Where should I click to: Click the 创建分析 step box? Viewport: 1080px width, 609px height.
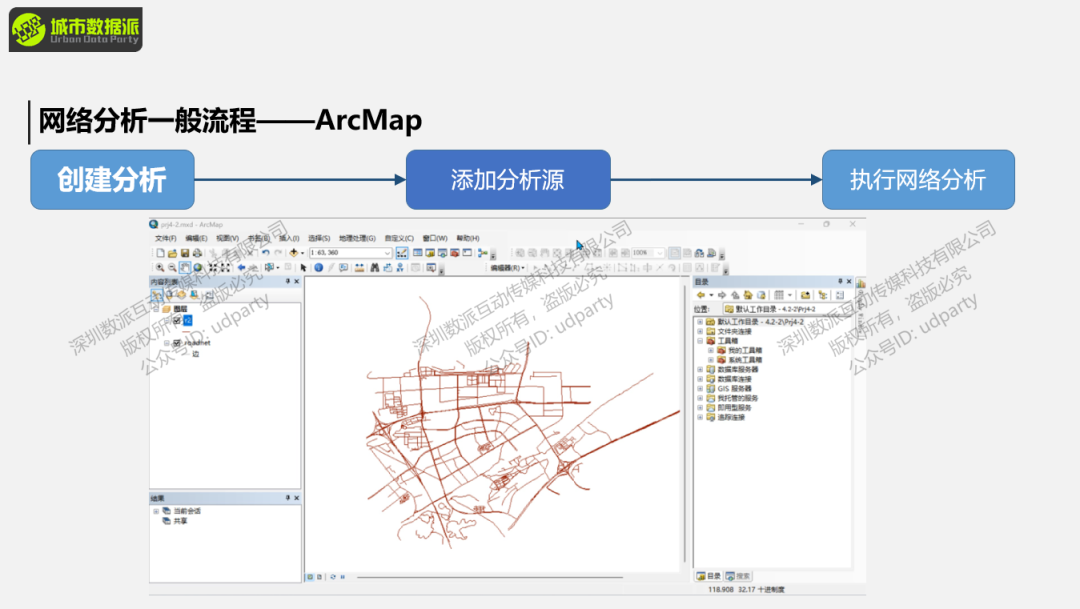(x=112, y=180)
